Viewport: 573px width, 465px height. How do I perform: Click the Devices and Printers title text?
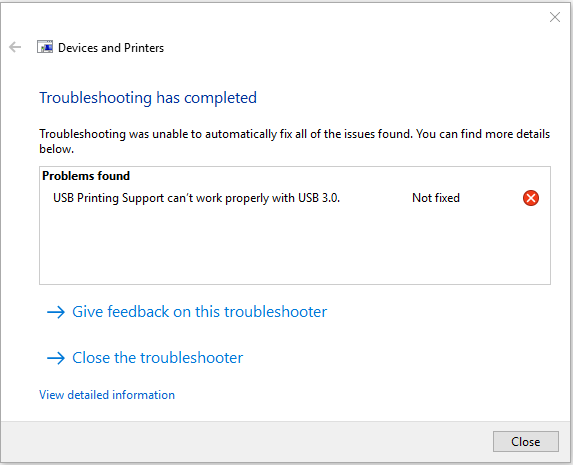[x=111, y=48]
